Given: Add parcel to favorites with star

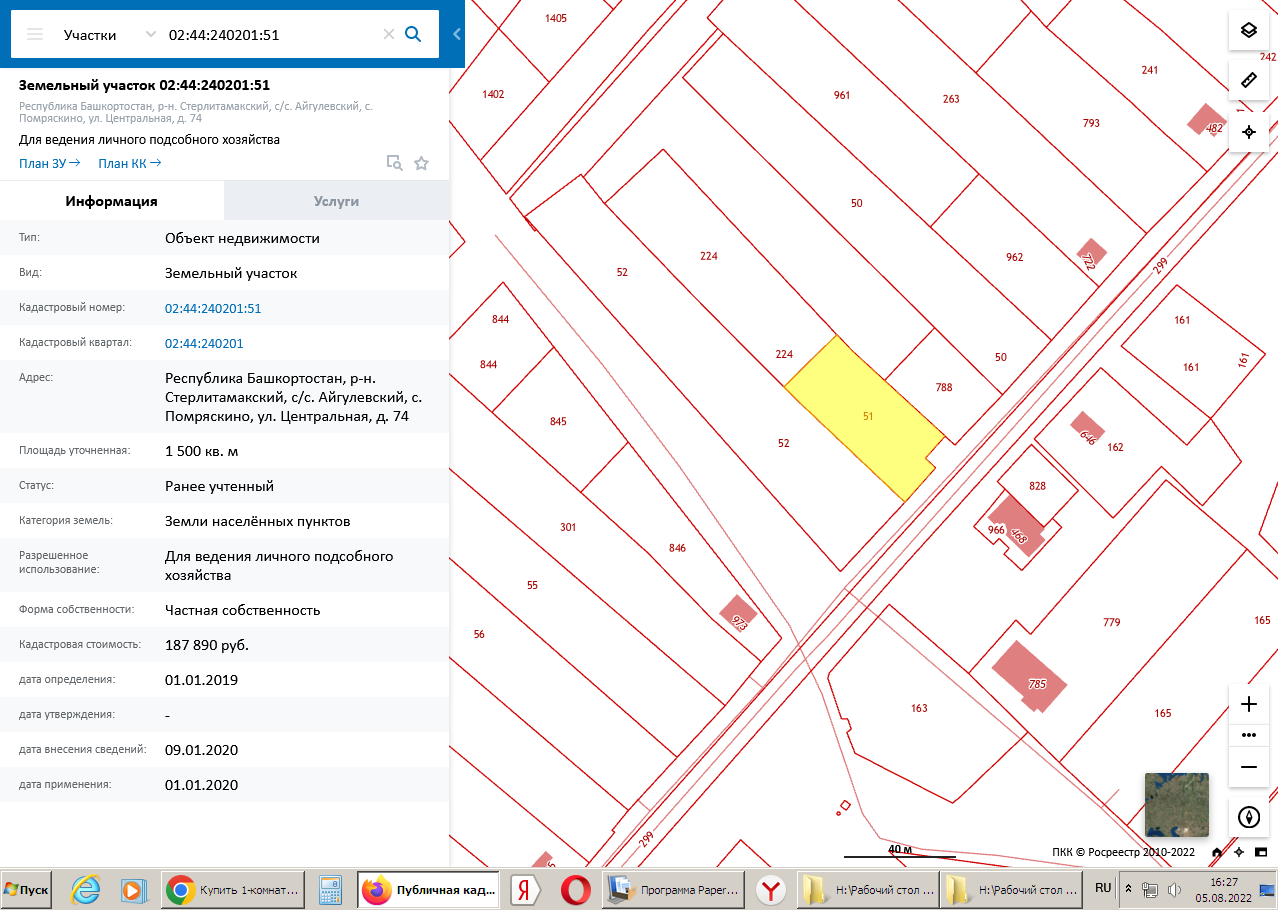Looking at the screenshot, I should 421,163.
